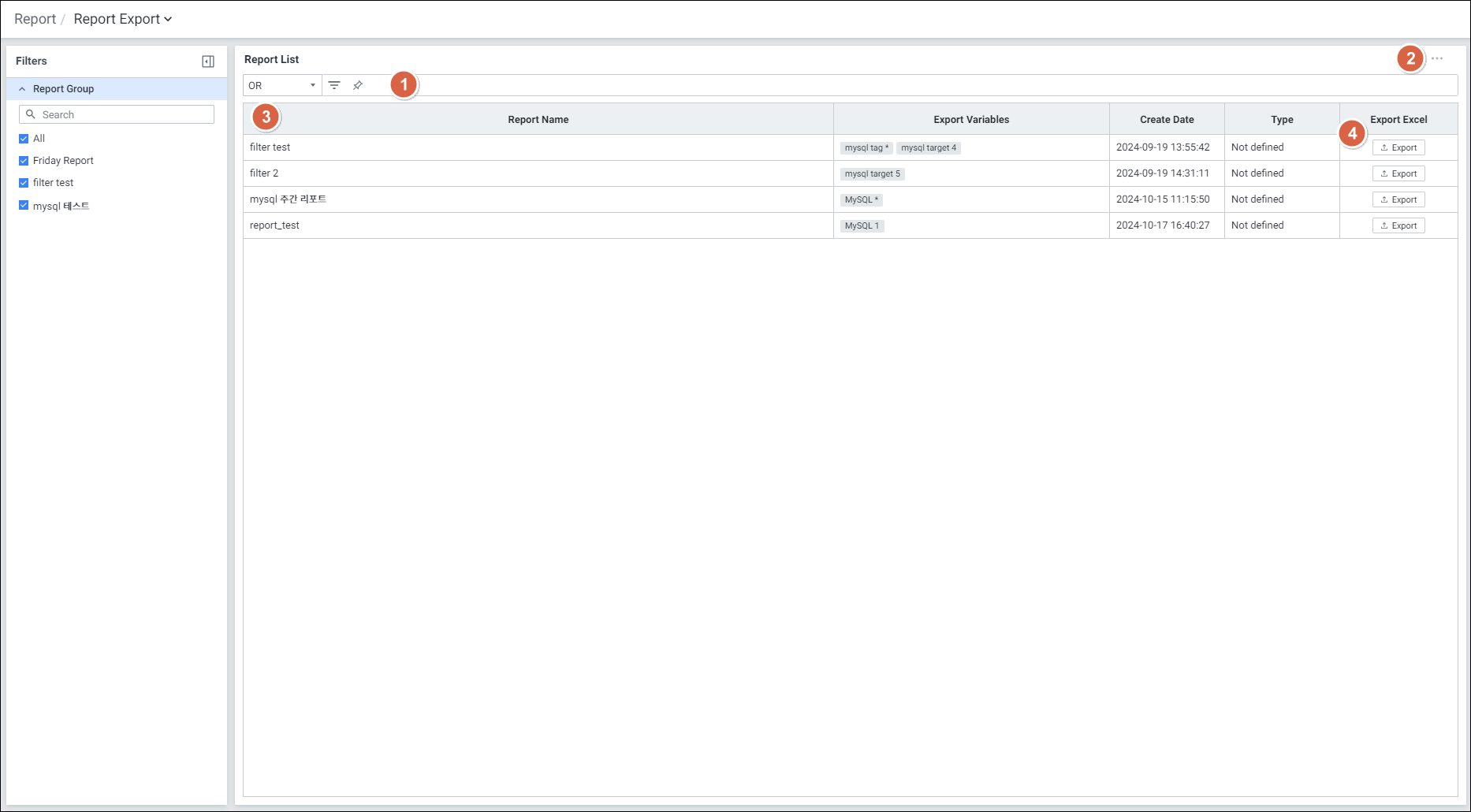Go to Report in breadcrumb
1471x812 pixels.
click(x=35, y=19)
